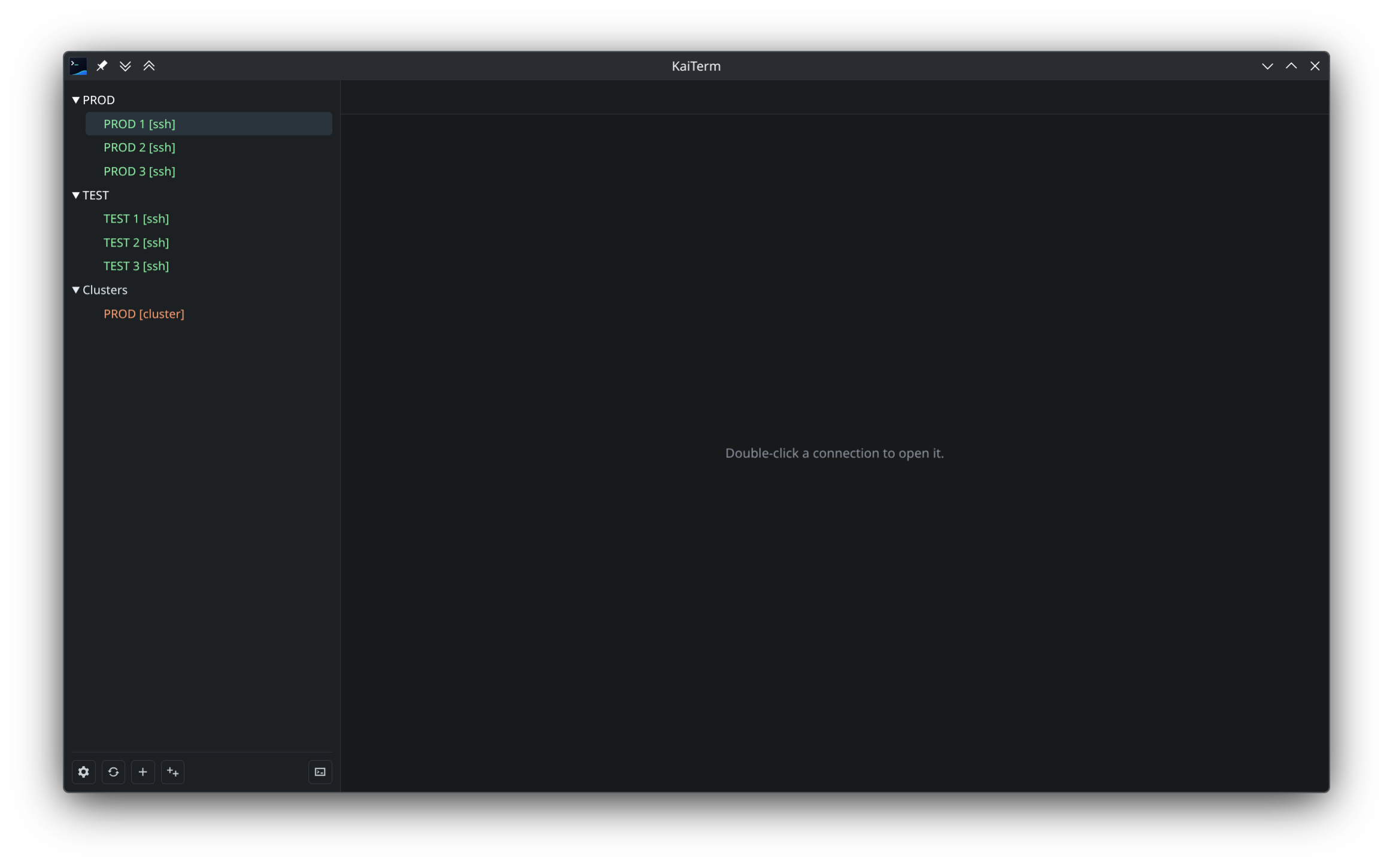Select PROD [cluster] entry
The image size is (1393, 868).
point(209,314)
